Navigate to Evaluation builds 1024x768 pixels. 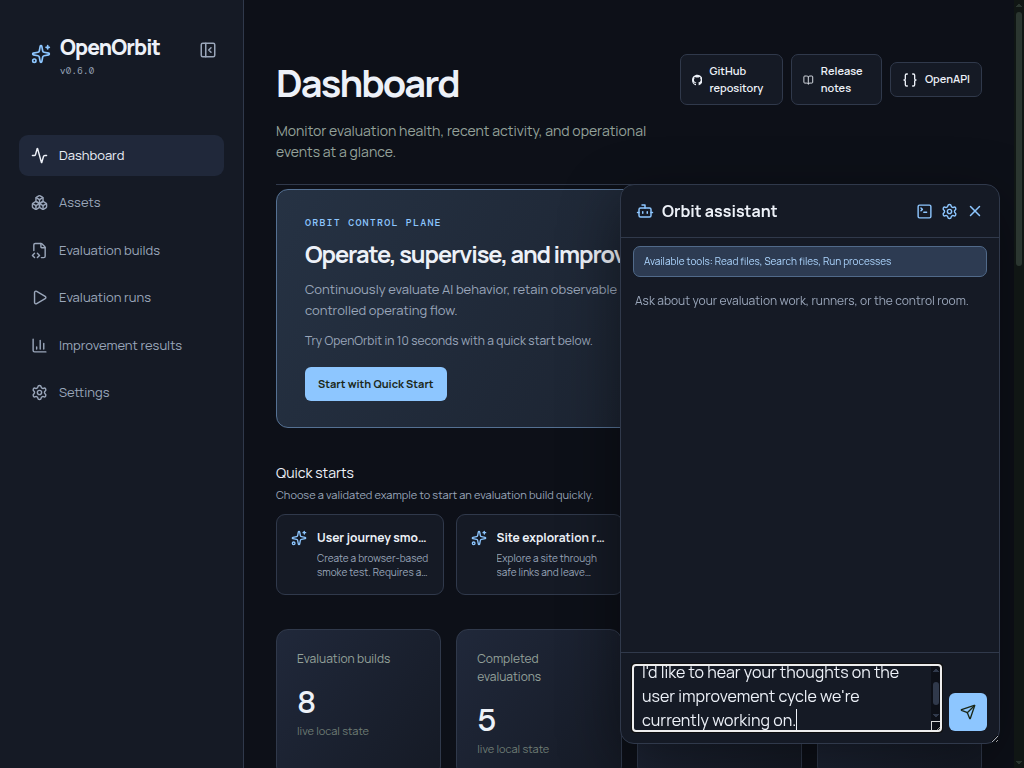(x=121, y=251)
